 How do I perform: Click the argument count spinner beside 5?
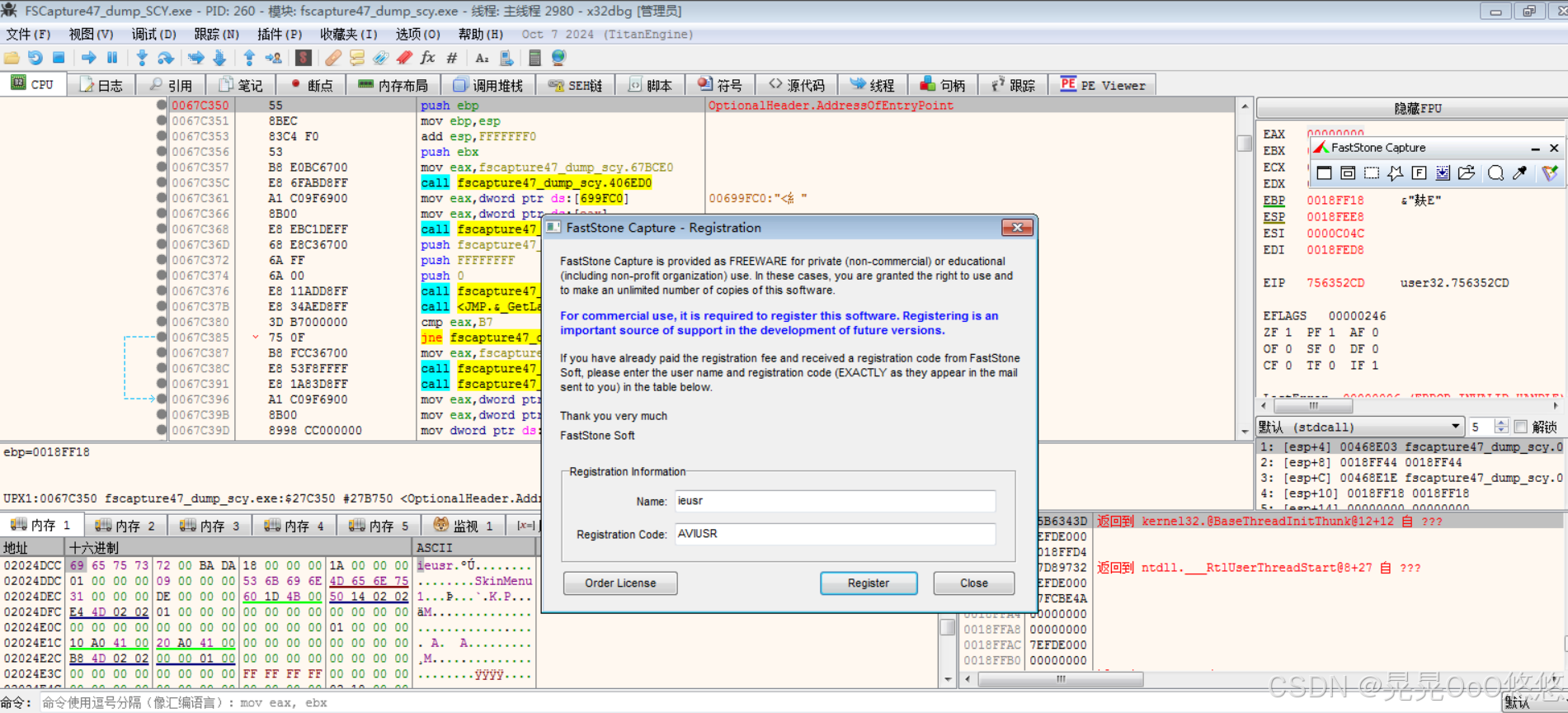click(1501, 427)
